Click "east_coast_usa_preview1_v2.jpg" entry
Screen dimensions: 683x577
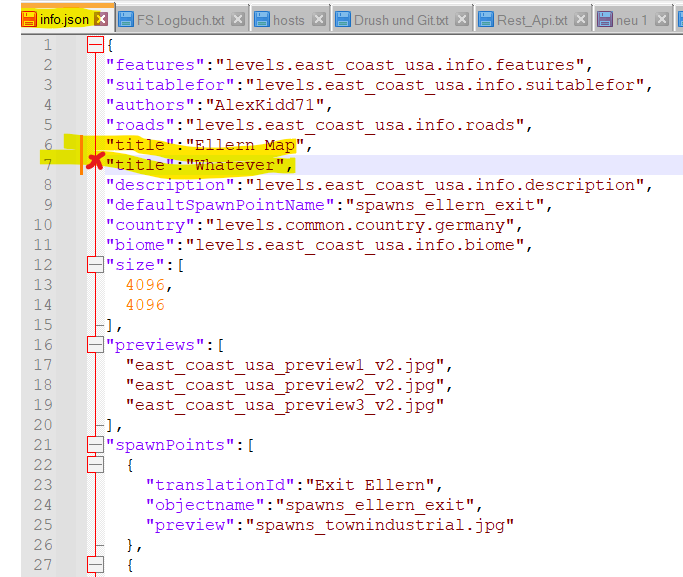(x=285, y=365)
